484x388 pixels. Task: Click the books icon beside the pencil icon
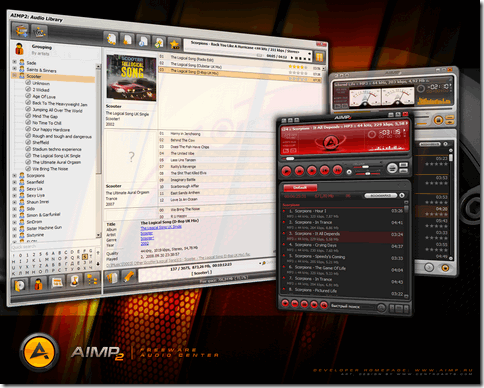pos(112,278)
